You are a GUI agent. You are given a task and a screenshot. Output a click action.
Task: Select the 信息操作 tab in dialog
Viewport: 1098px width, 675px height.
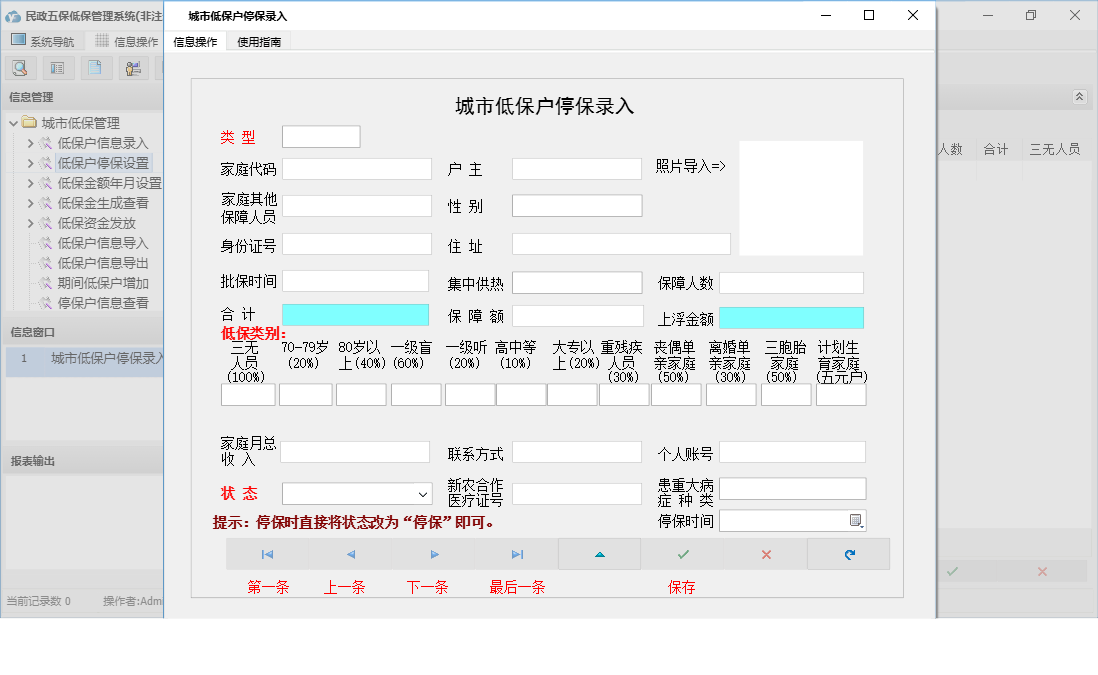coord(195,42)
